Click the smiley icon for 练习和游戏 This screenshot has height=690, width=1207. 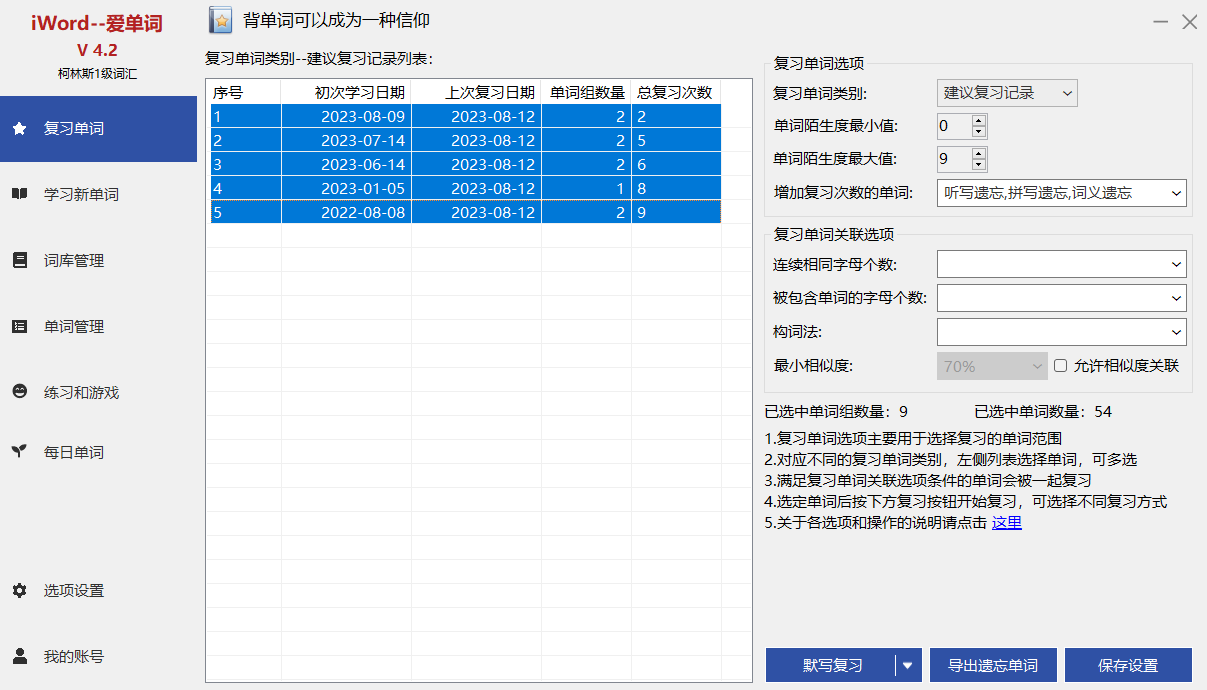19,393
